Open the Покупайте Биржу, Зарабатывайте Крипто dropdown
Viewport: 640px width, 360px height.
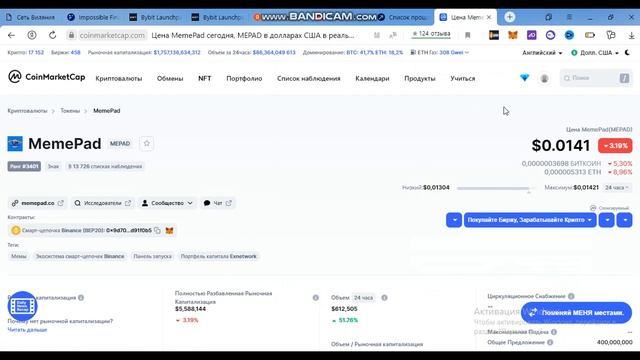pyautogui.click(x=530, y=220)
